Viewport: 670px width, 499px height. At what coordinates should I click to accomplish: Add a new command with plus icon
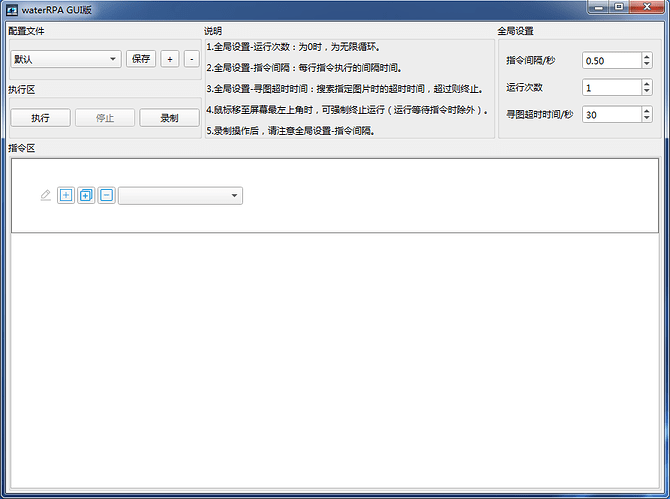point(66,195)
